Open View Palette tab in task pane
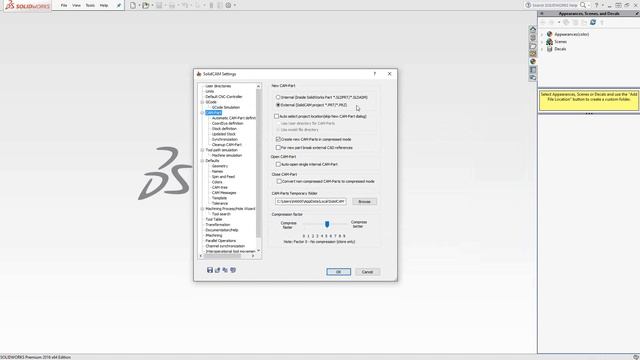This screenshot has width=640, height=360. click(533, 53)
